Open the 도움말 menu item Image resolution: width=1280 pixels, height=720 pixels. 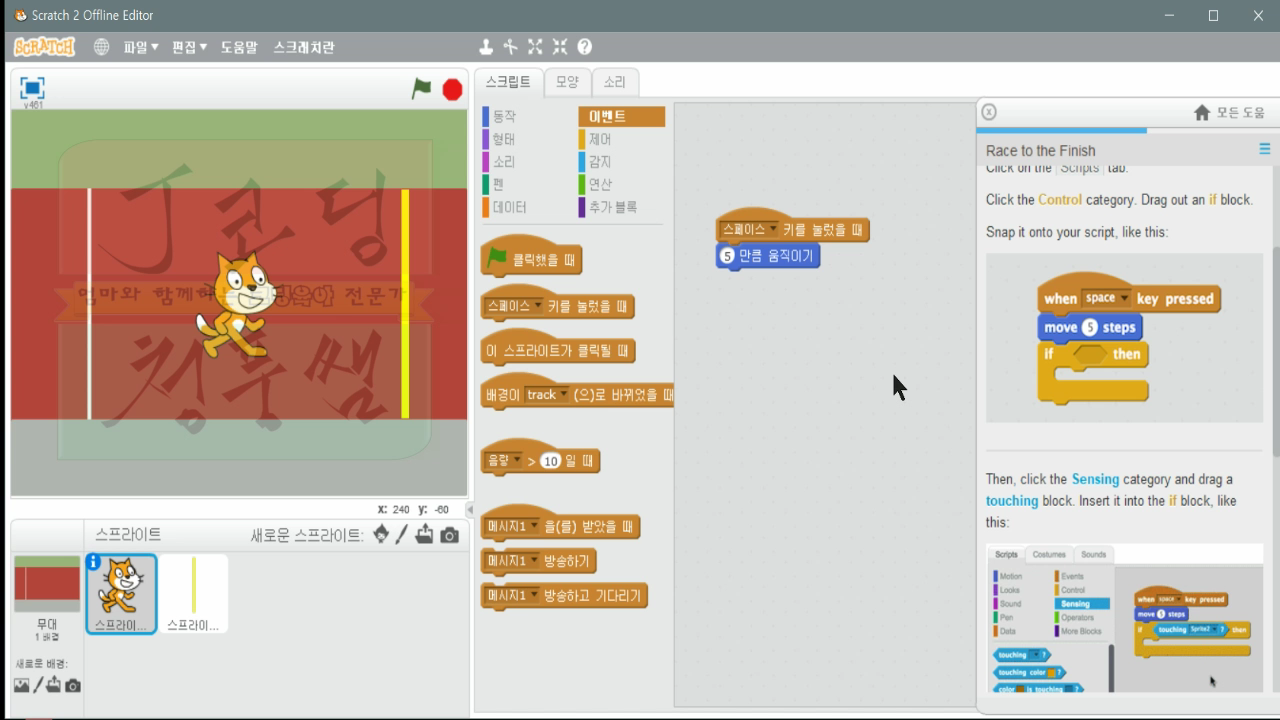pyautogui.click(x=239, y=47)
